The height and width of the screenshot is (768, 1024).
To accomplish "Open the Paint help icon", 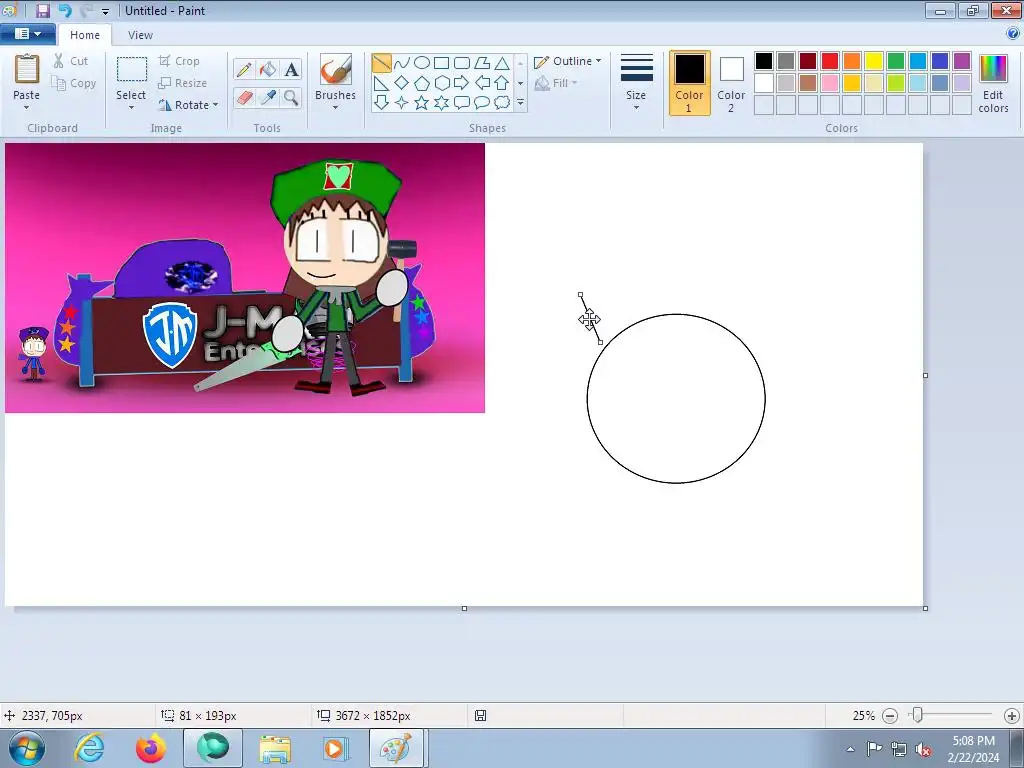I will click(1013, 34).
